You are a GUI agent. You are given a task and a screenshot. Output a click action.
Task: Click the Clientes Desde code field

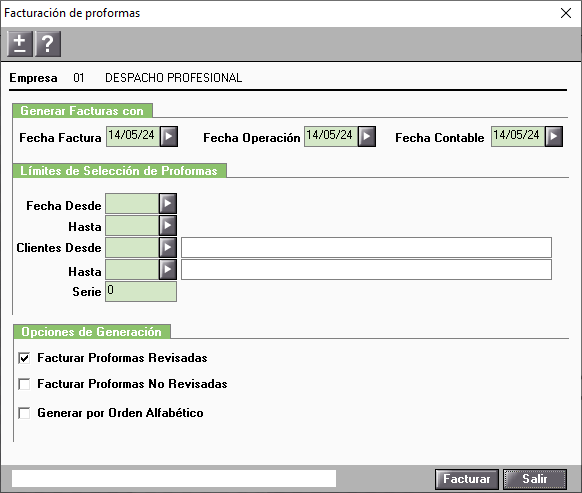coord(132,247)
